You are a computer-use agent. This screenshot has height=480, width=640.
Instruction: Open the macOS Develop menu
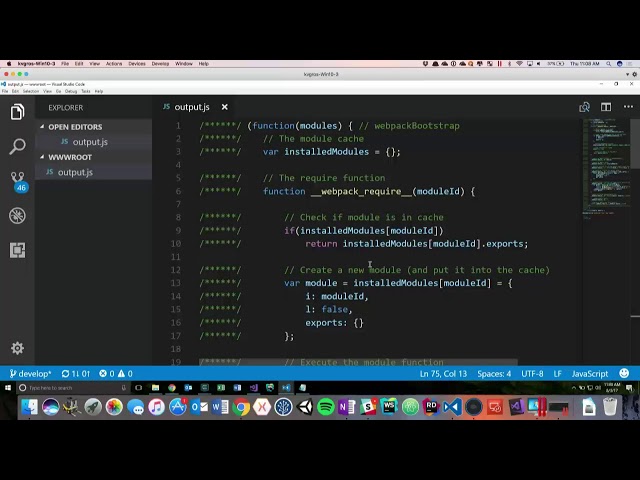pyautogui.click(x=160, y=64)
